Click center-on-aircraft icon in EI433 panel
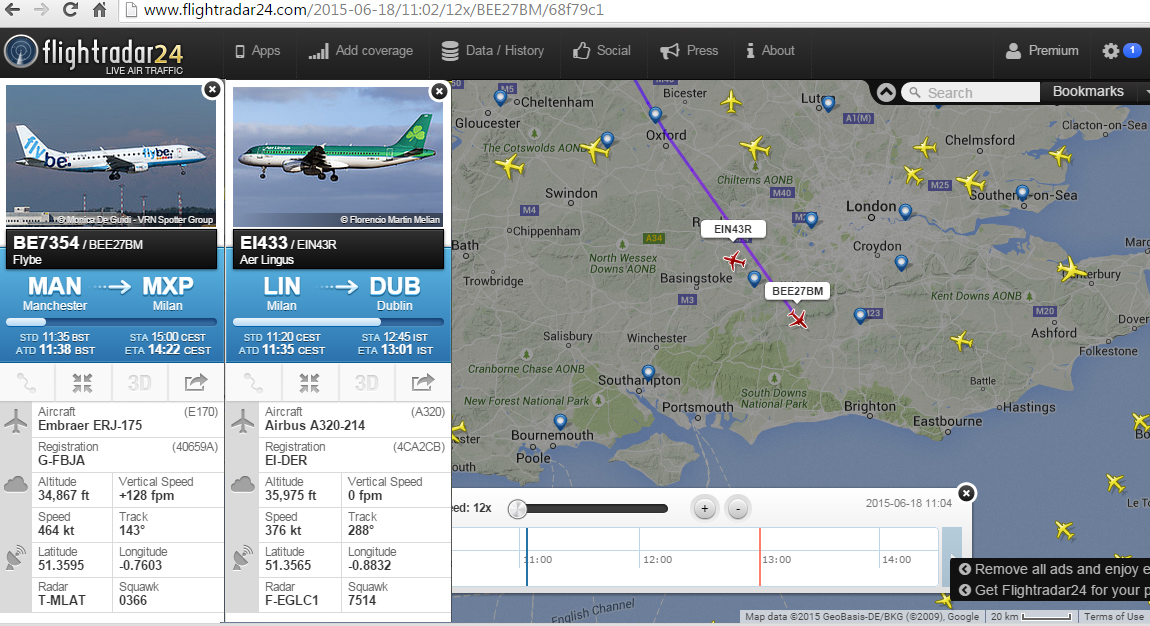Viewport: 1150px width, 626px height. tap(310, 383)
